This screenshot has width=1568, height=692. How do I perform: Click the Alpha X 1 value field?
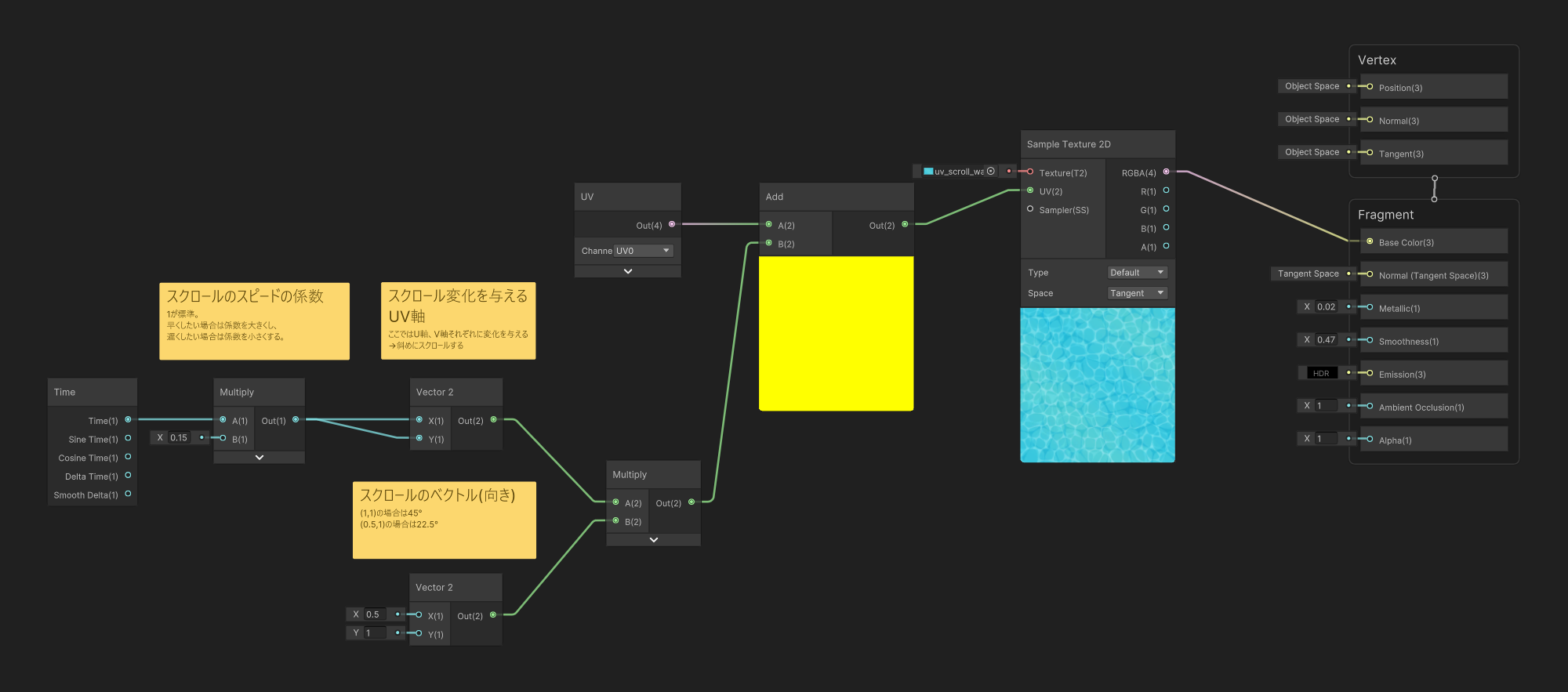click(x=1327, y=438)
